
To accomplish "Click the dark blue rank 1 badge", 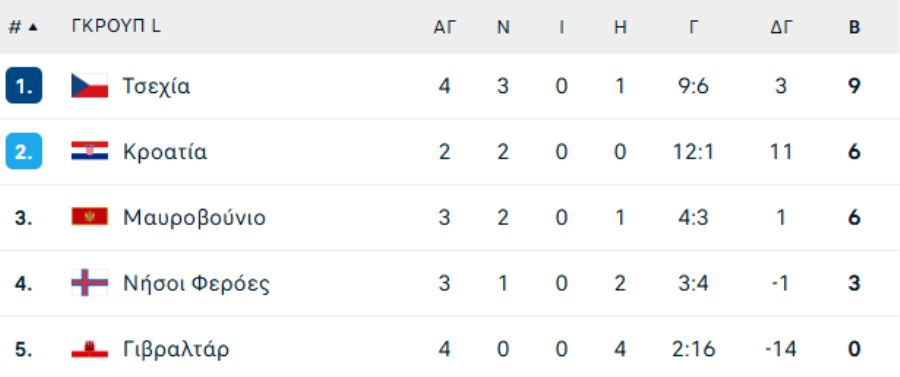I will (x=24, y=85).
